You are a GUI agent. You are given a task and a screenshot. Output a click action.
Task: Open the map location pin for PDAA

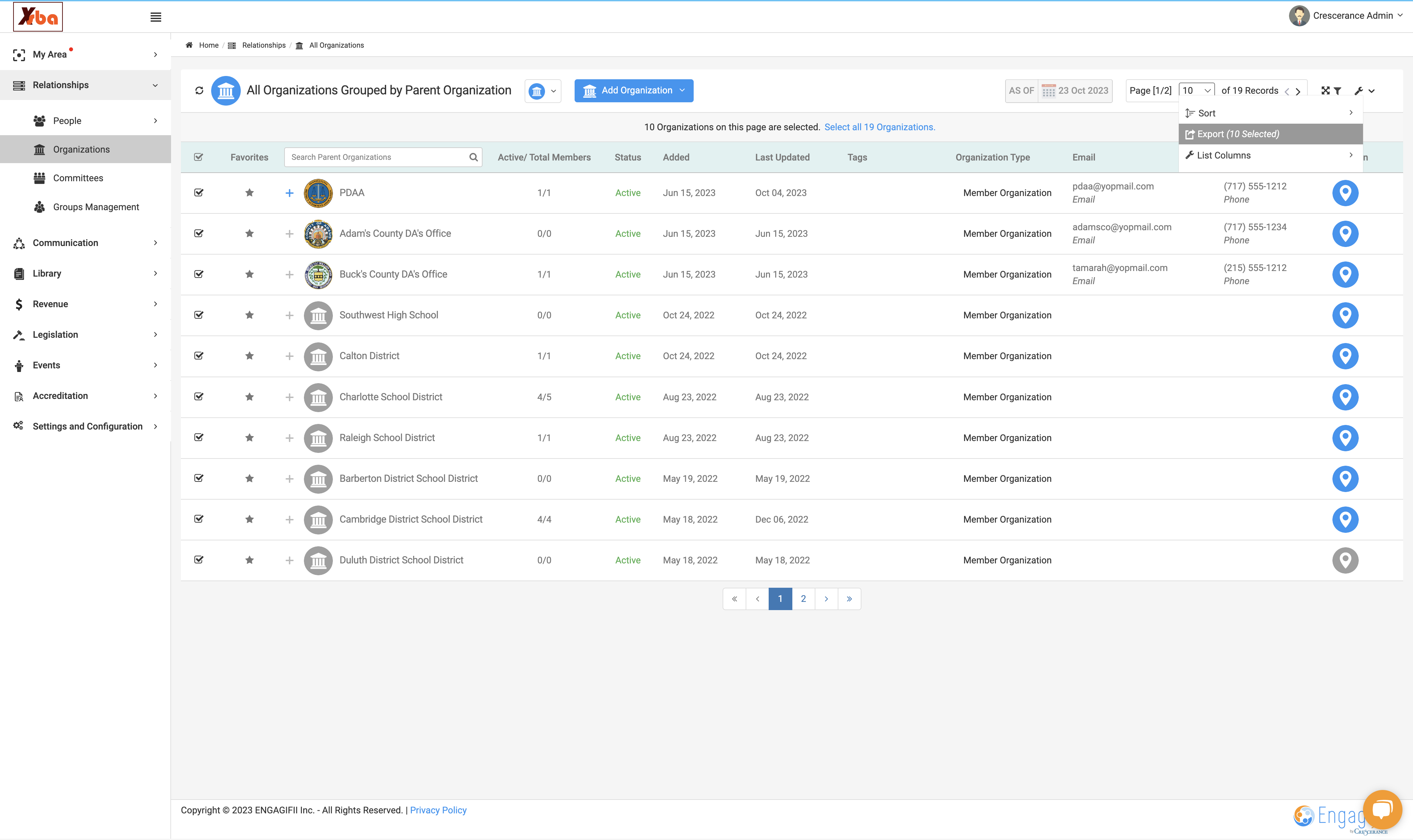1345,193
